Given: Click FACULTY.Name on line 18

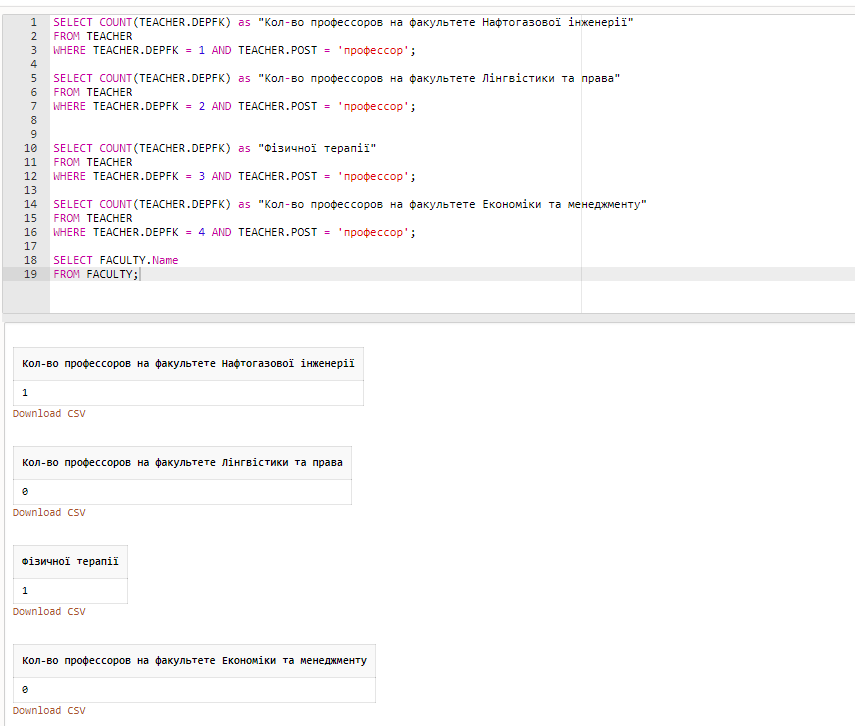Looking at the screenshot, I should (x=139, y=260).
